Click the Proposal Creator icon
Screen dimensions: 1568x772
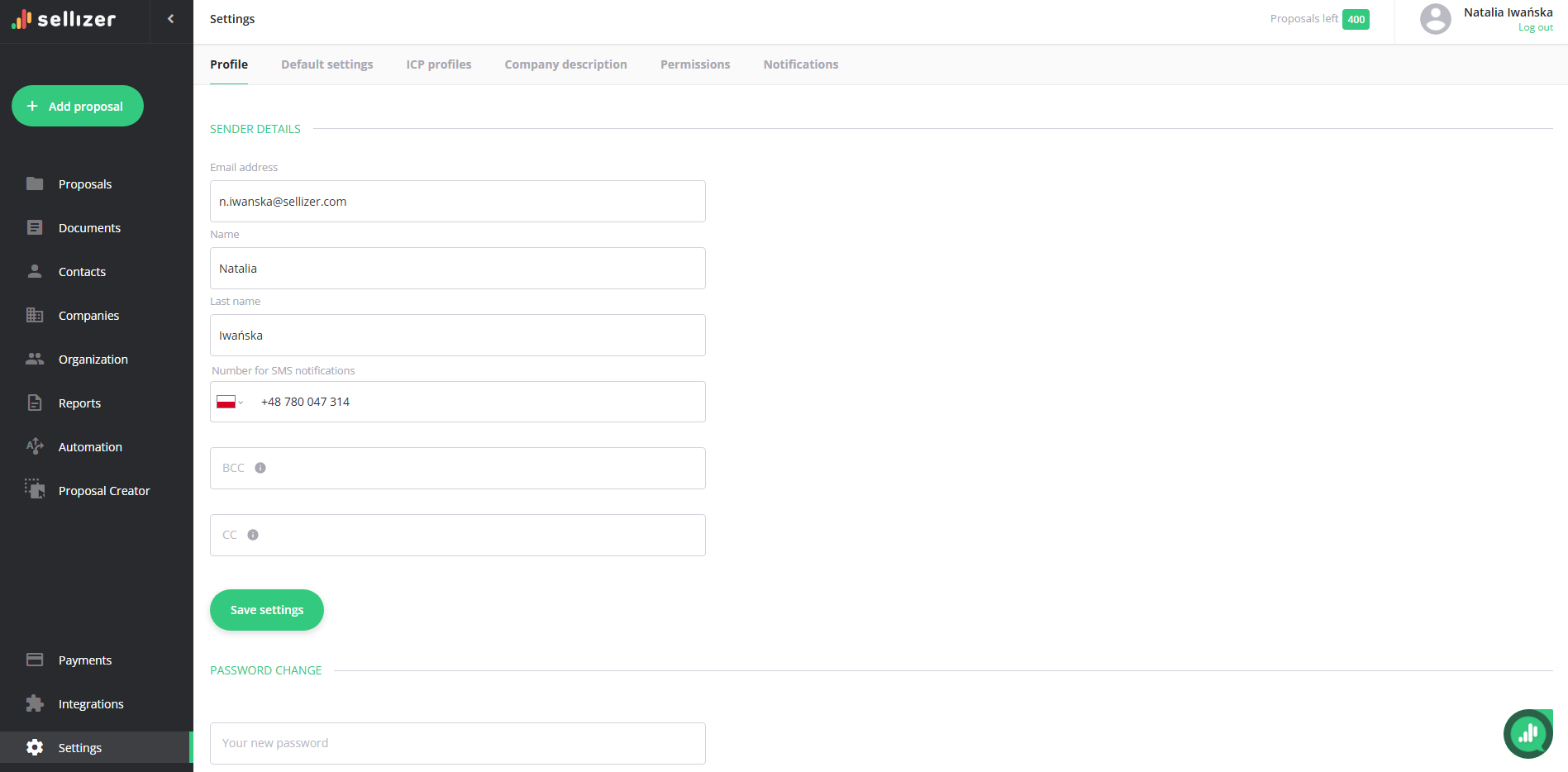click(x=35, y=489)
